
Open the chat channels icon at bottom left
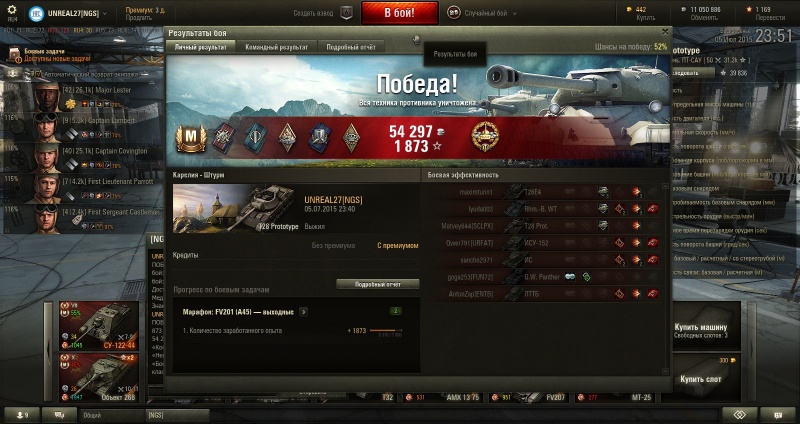pyautogui.click(x=59, y=415)
